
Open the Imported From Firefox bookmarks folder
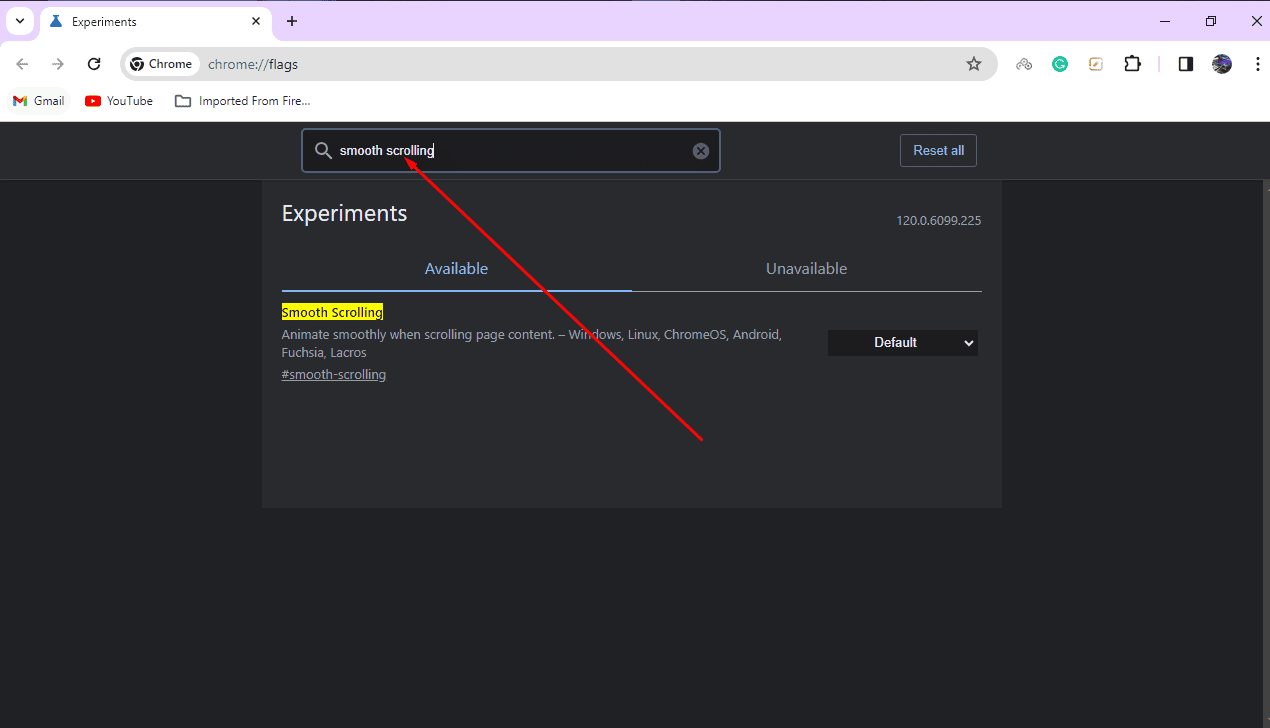242,100
